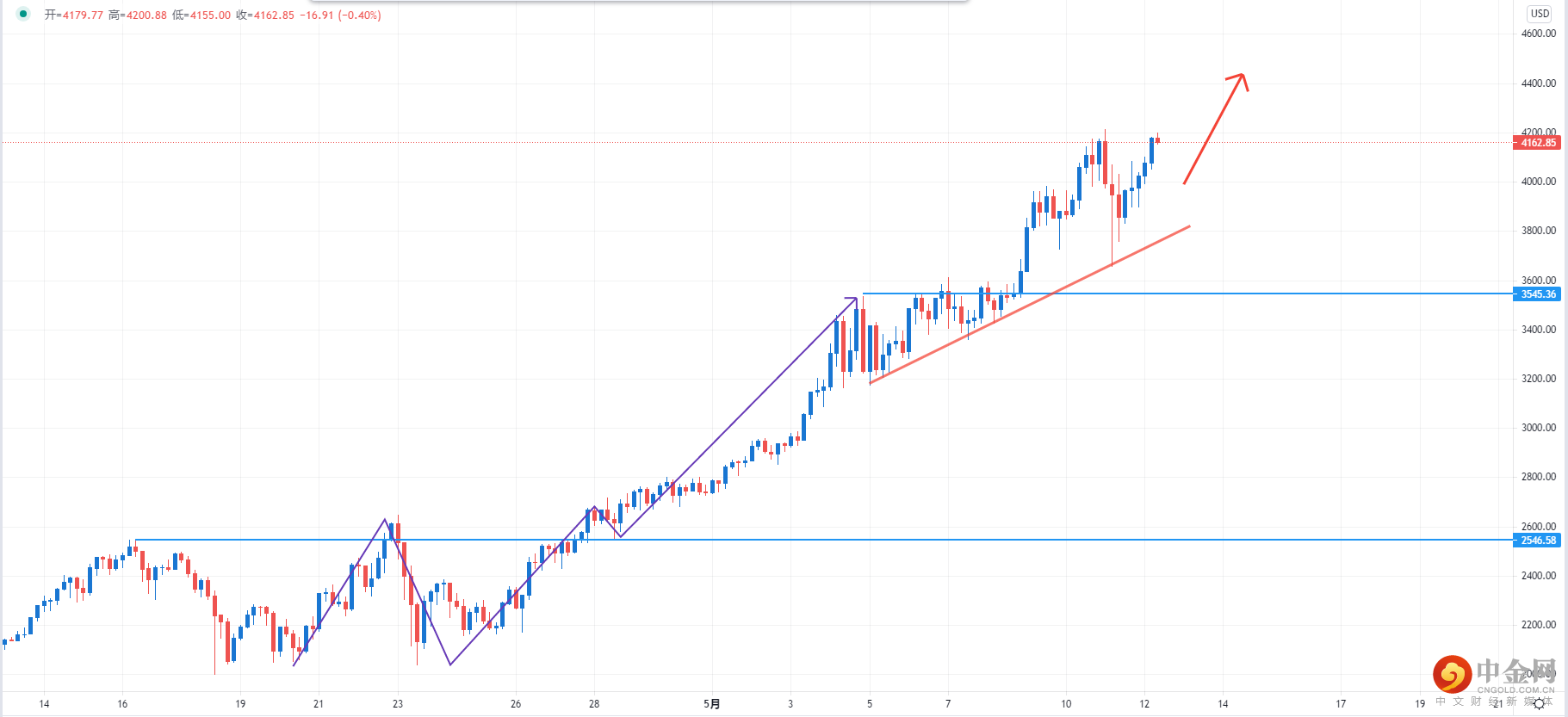Click the 3800.00 price axis label
The width and height of the screenshot is (1568, 717).
point(1538,231)
